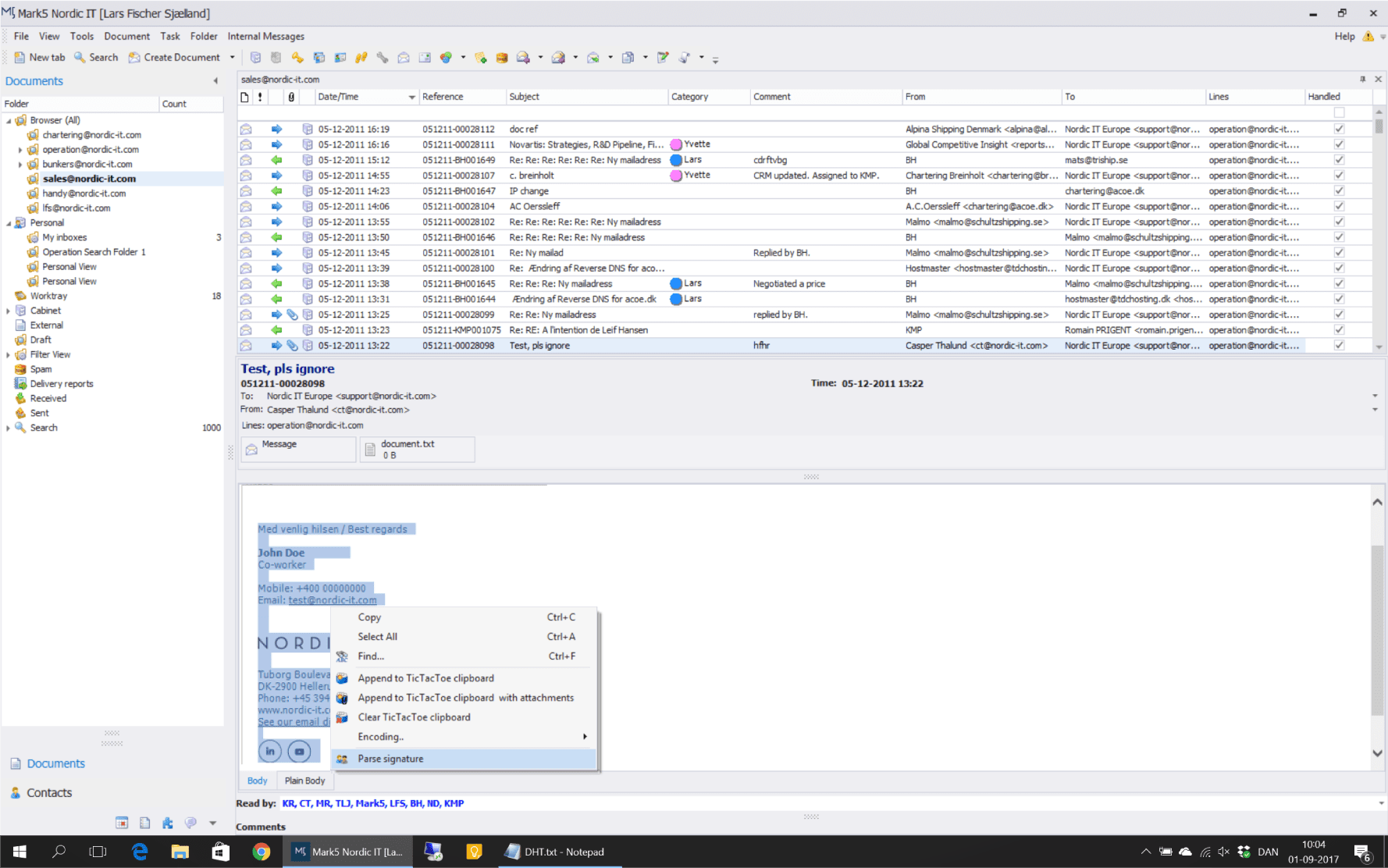
Task: Click the blue puzzle piece icon in the sidebar
Action: (x=168, y=823)
